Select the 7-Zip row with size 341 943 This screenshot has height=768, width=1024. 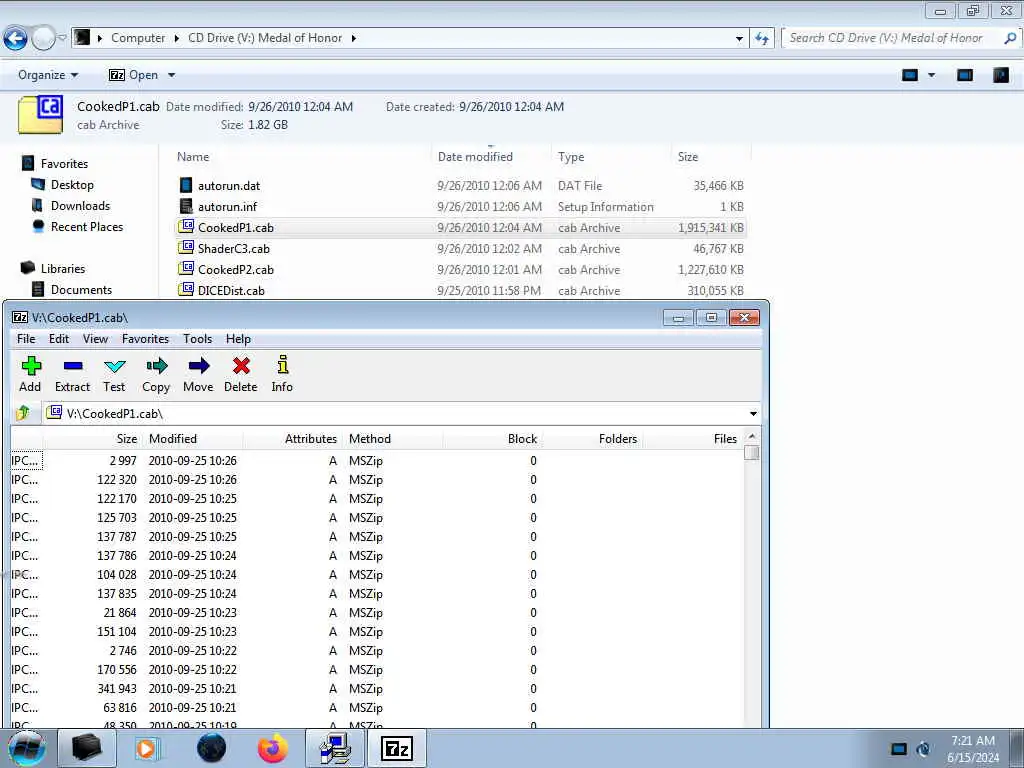(377, 689)
